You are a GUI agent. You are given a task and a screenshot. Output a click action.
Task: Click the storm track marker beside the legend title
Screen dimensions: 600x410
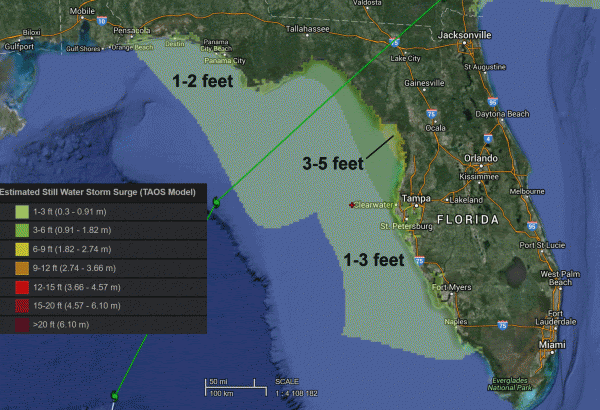pos(216,202)
